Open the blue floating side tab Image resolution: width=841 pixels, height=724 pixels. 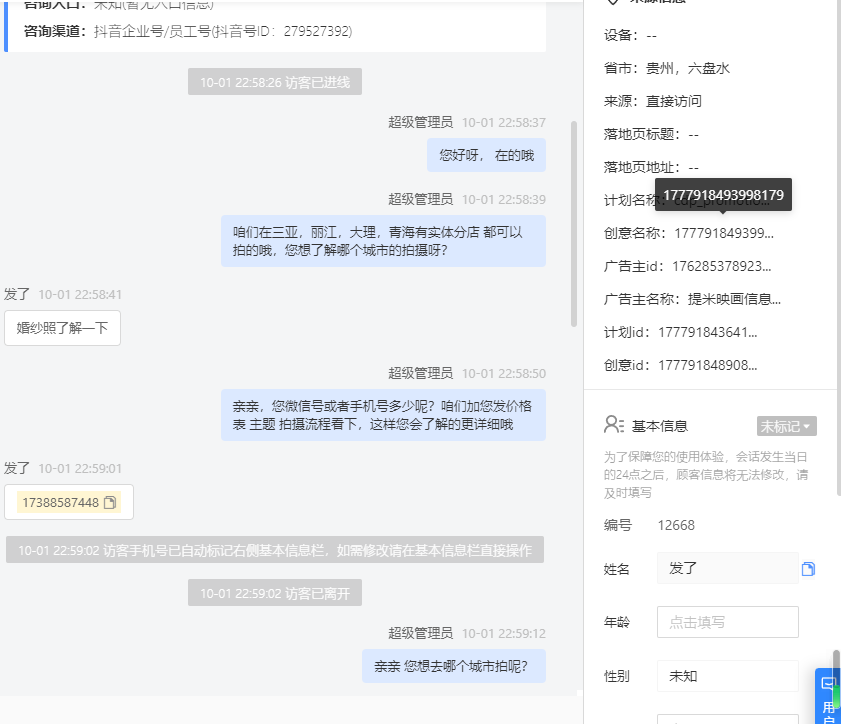coord(828,696)
